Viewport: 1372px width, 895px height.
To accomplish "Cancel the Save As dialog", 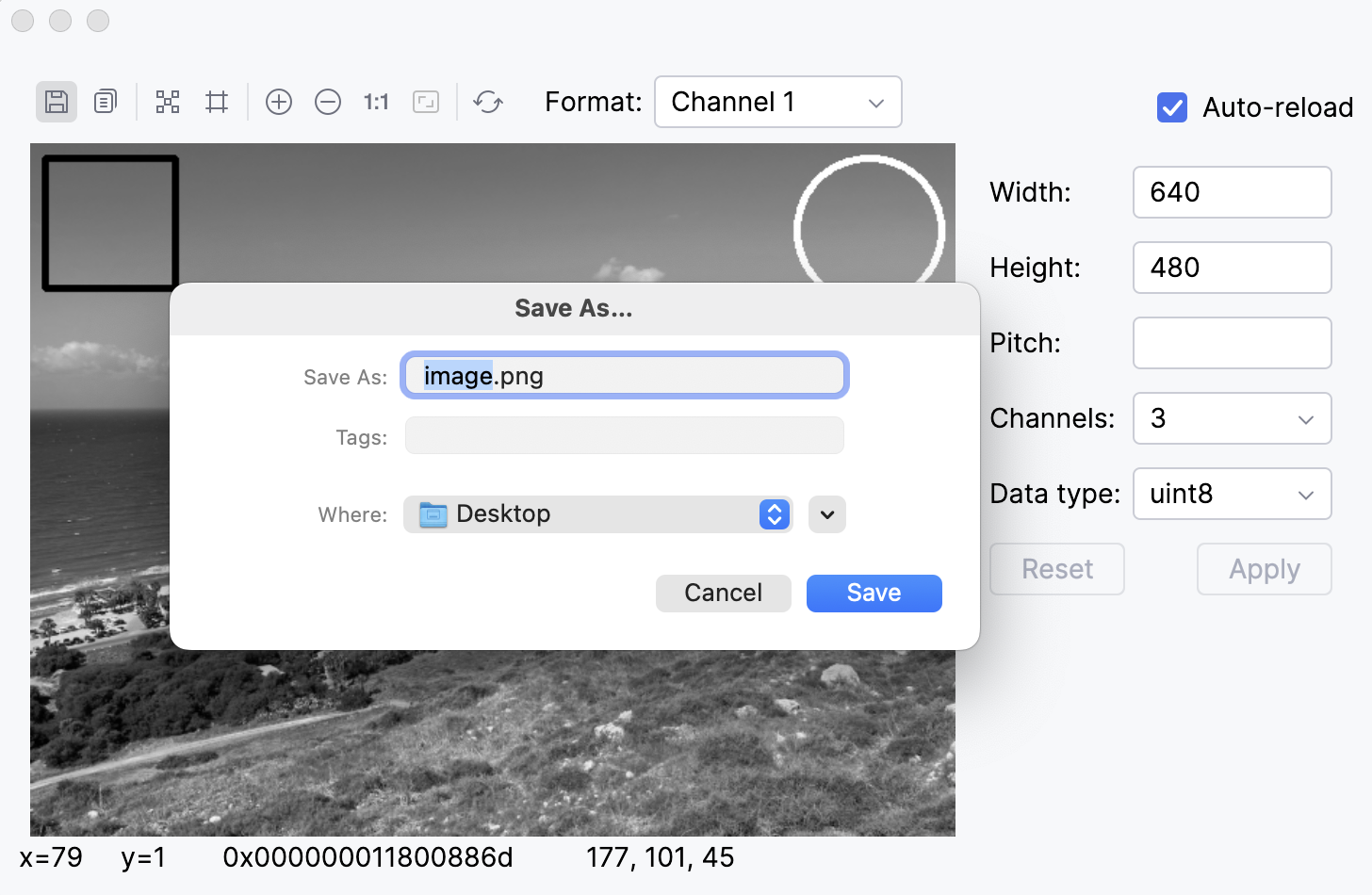I will point(723,593).
